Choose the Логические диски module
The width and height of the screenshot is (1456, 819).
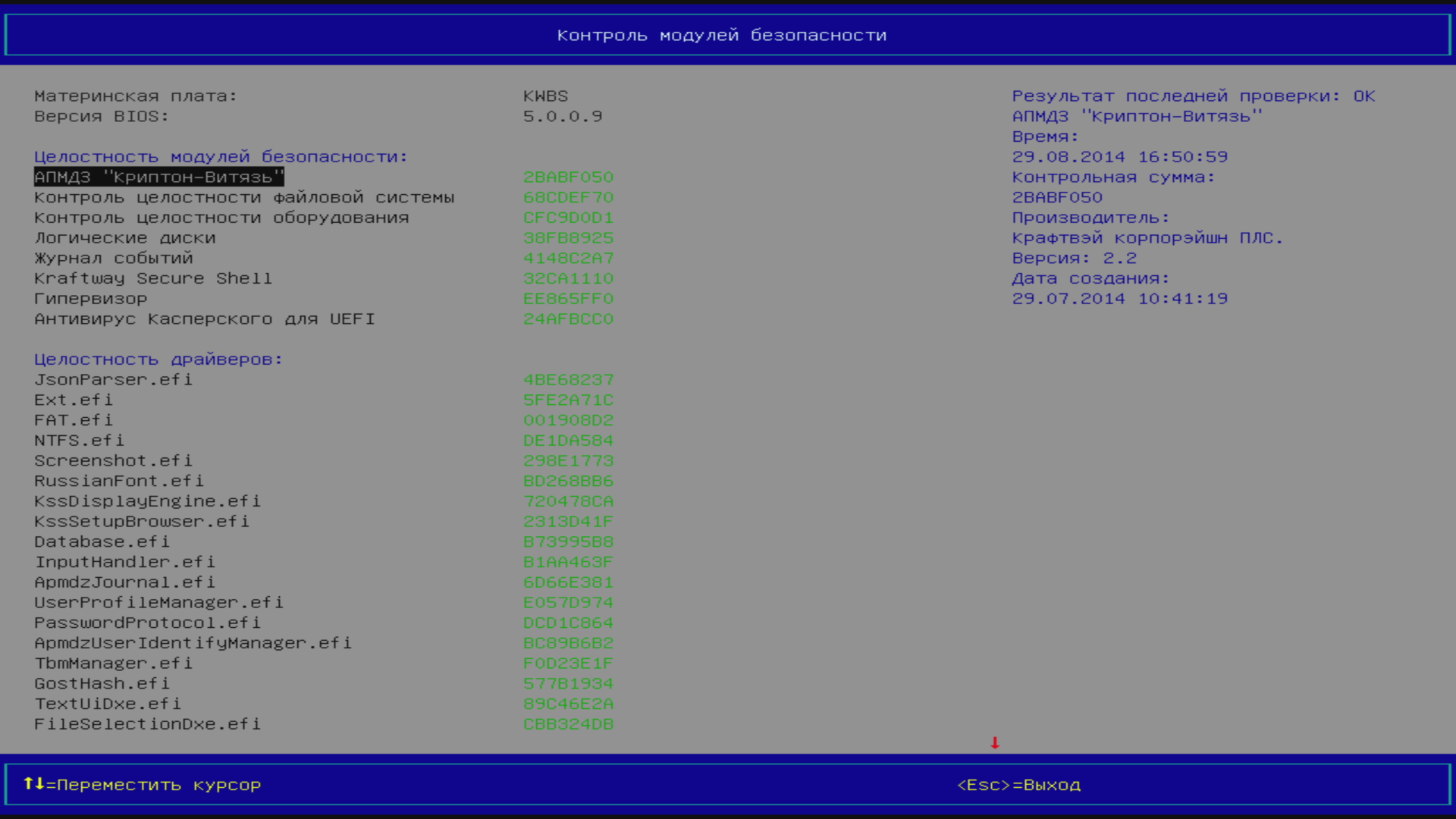point(124,238)
